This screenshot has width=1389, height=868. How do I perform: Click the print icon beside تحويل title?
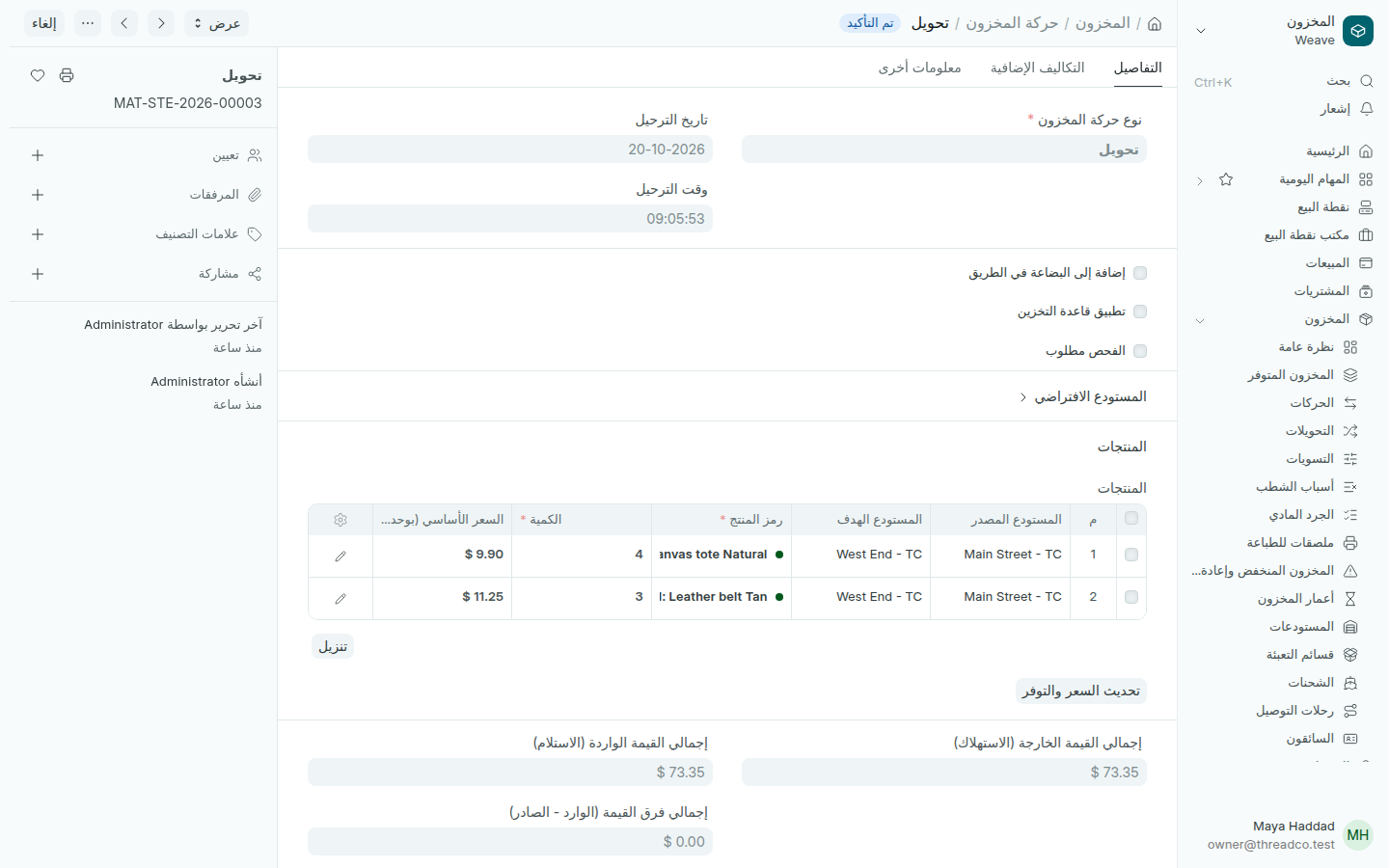67,75
